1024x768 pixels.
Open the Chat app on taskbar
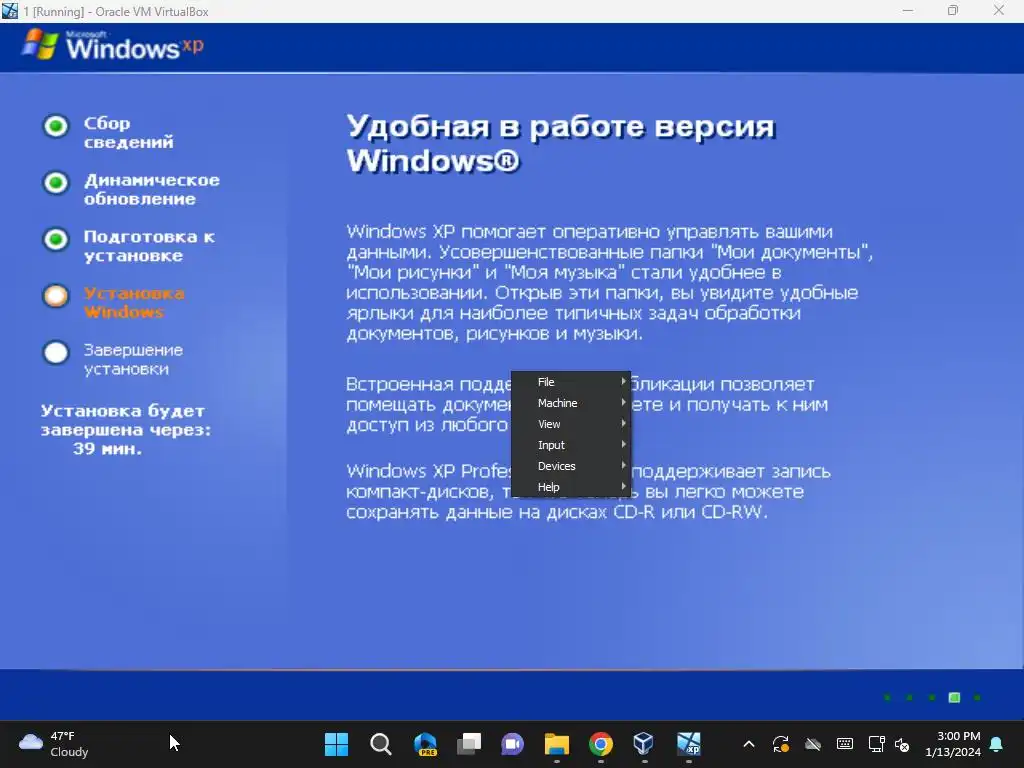coord(513,744)
